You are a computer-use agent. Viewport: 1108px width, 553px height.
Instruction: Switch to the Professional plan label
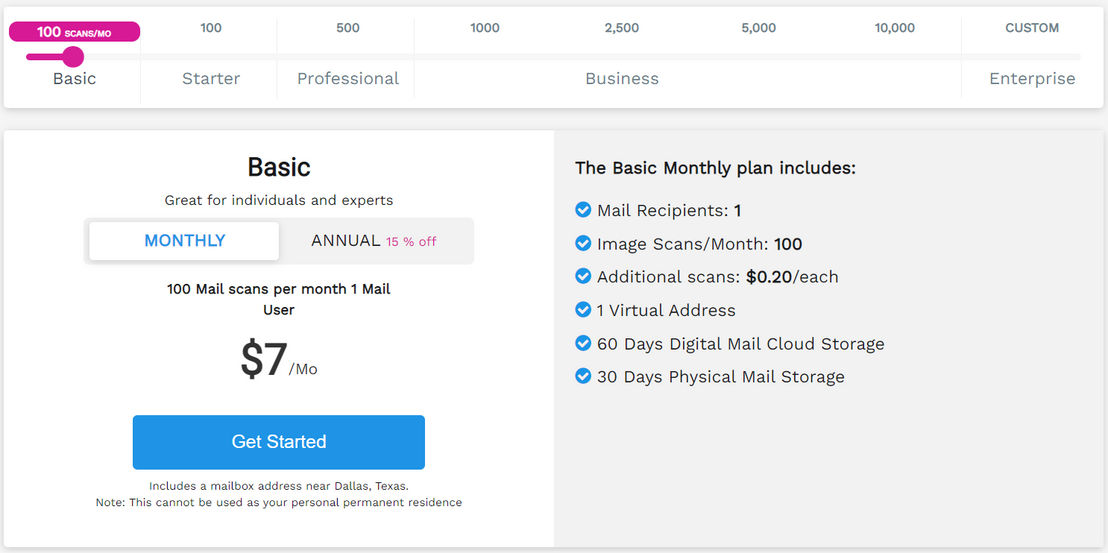coord(348,78)
